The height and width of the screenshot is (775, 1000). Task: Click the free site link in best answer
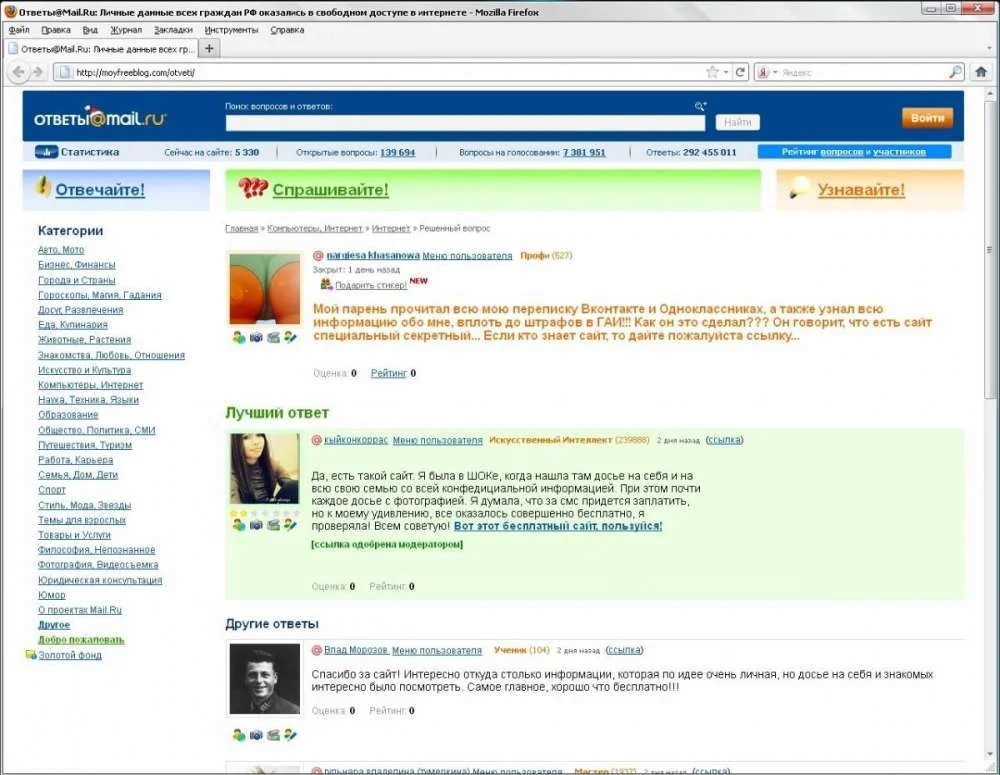tap(558, 526)
